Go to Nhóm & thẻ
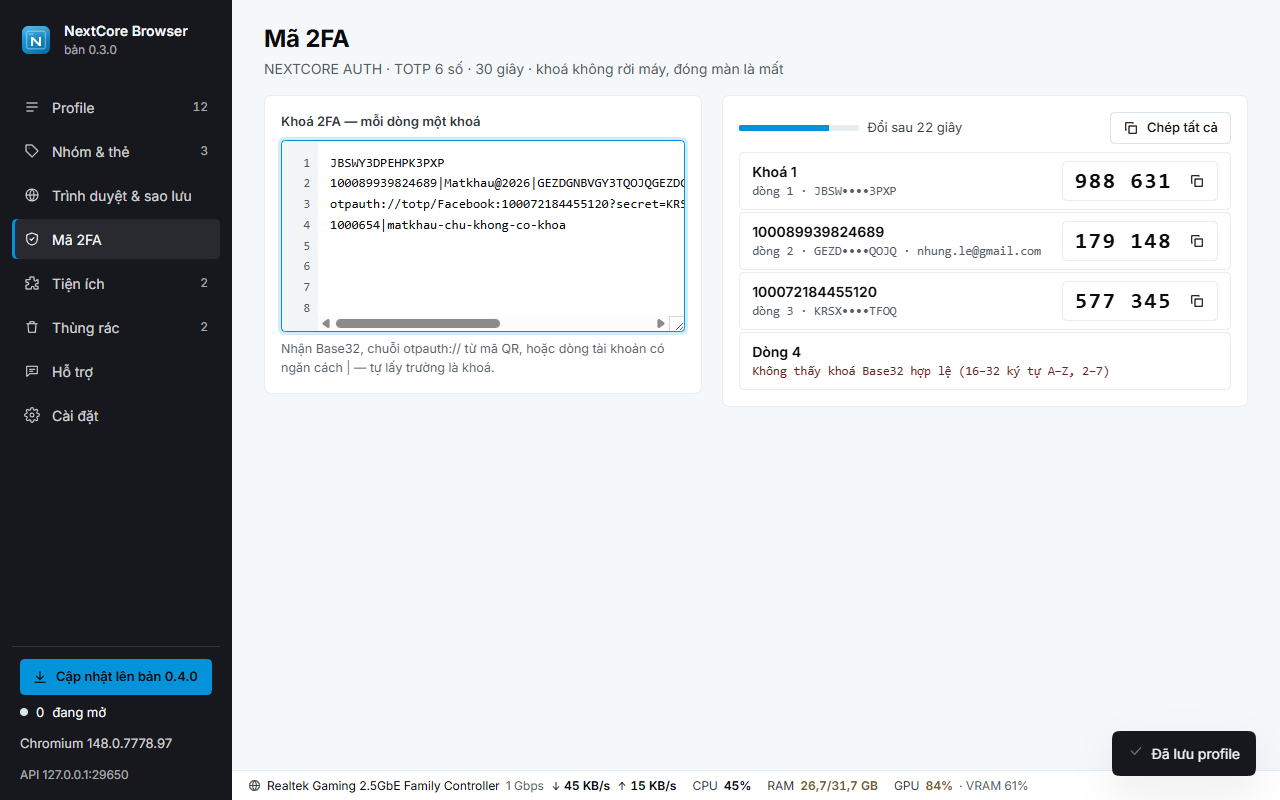Screen dimensions: 1280x800 click(x=116, y=152)
